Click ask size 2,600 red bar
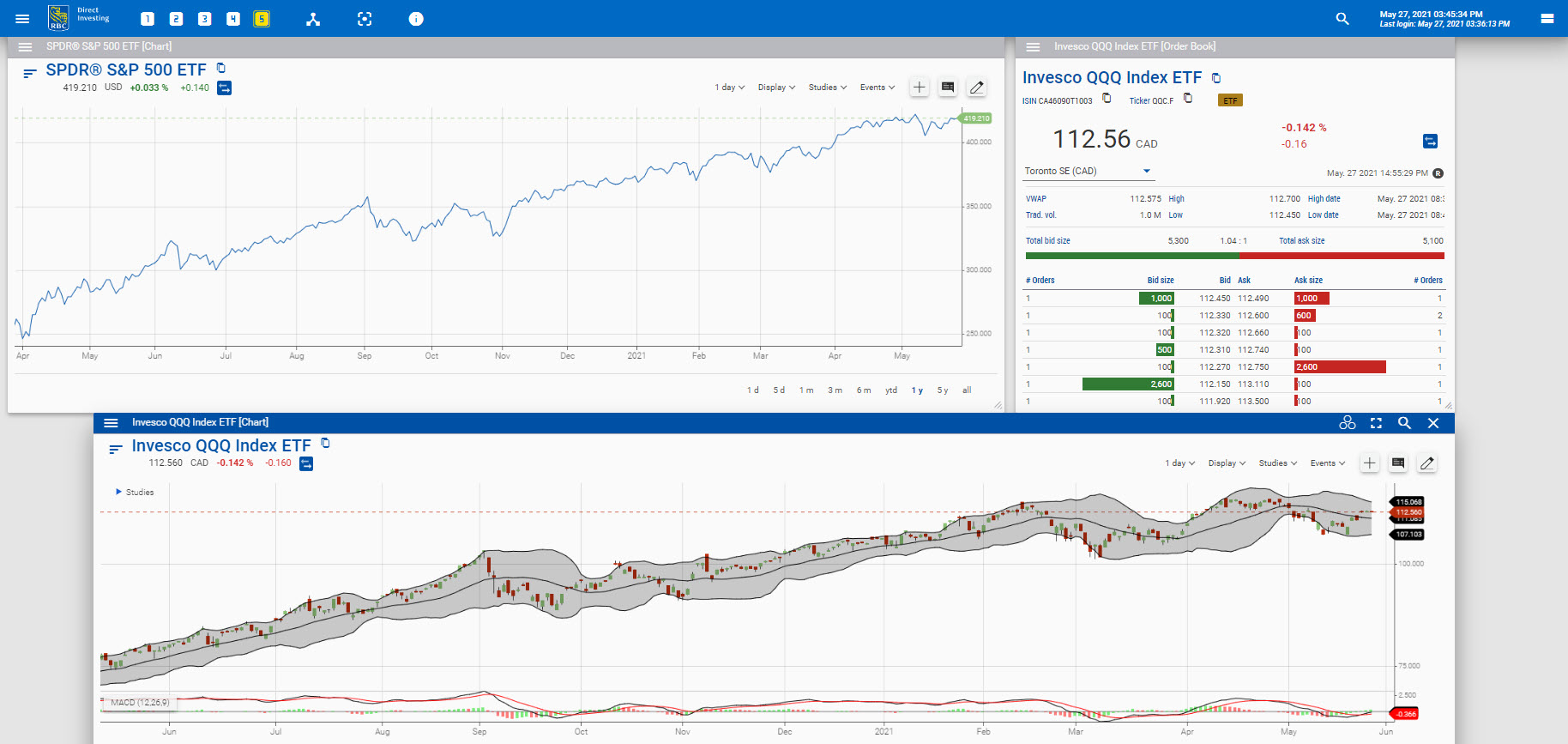 click(1340, 367)
